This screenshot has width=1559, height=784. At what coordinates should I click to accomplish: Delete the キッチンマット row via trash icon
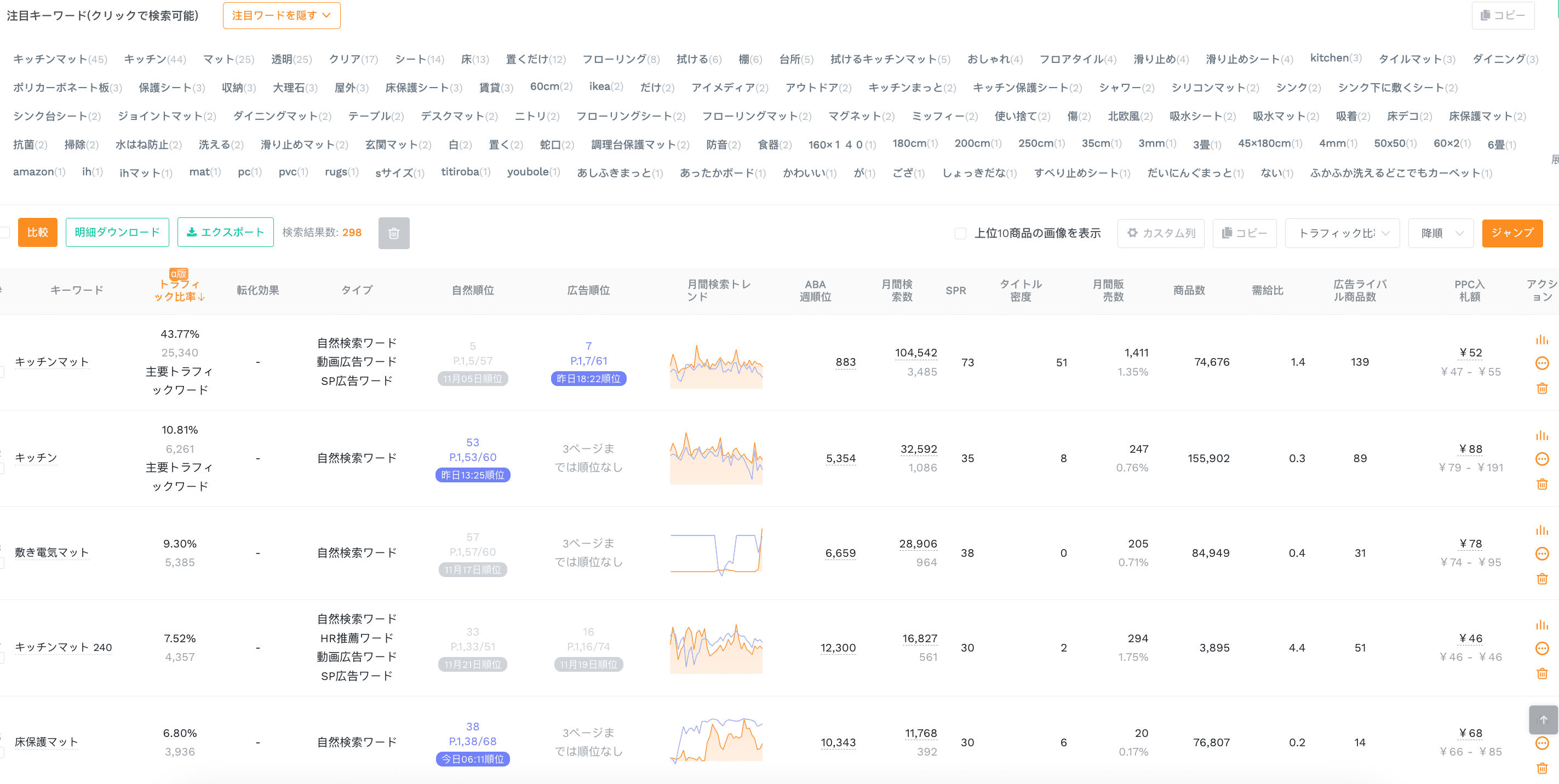[1541, 388]
